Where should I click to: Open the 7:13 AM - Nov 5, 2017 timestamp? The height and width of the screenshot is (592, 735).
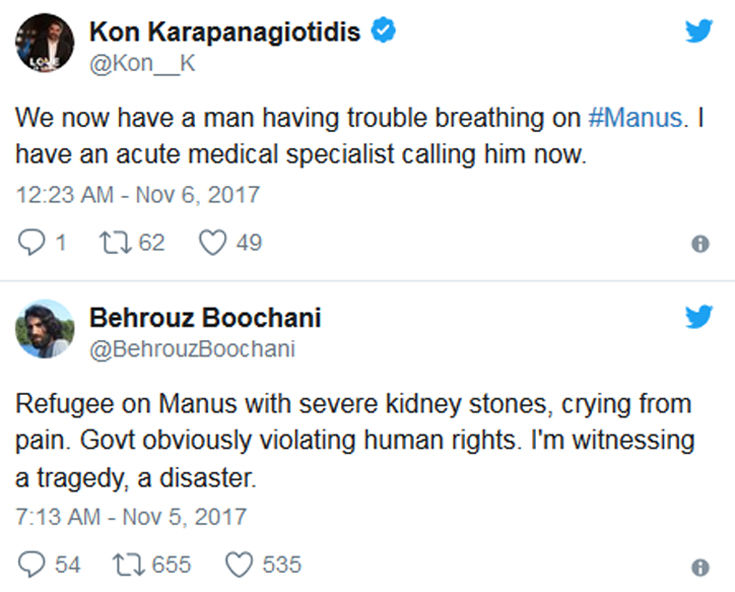[x=131, y=517]
